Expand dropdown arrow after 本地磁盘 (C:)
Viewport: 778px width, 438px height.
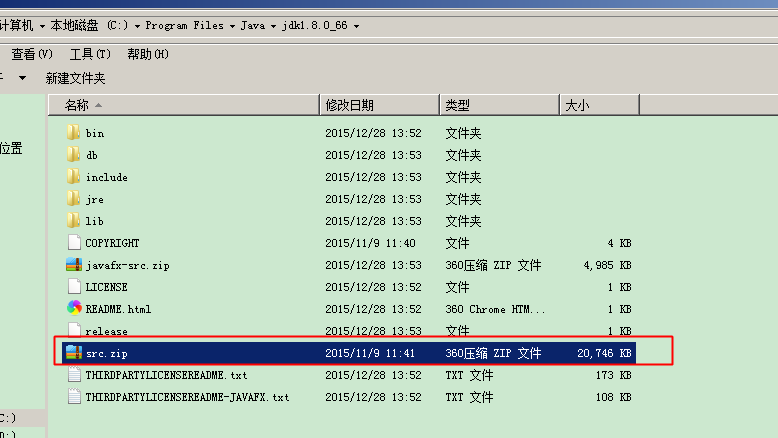pos(137,26)
